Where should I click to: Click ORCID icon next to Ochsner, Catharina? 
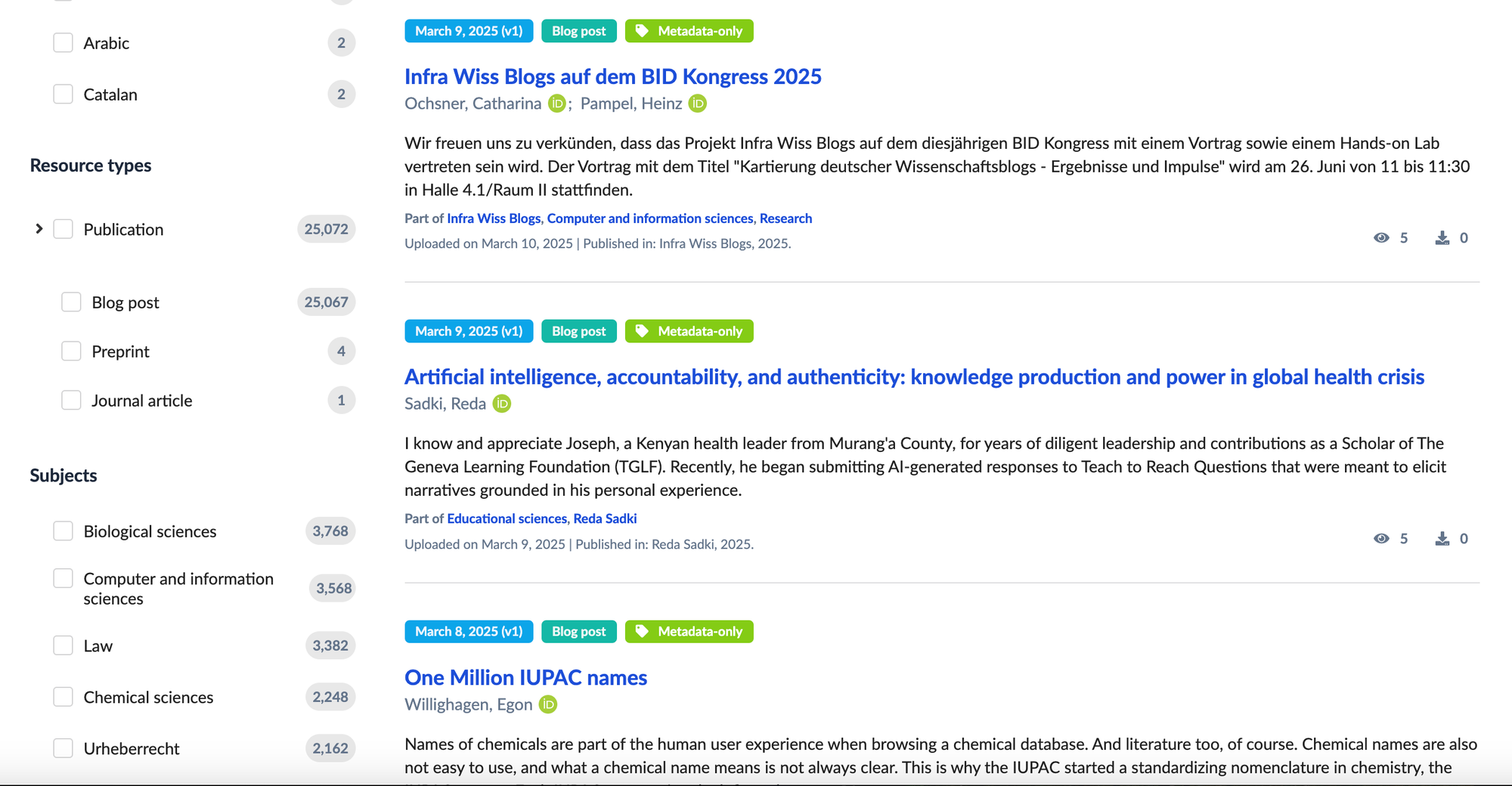click(x=556, y=104)
